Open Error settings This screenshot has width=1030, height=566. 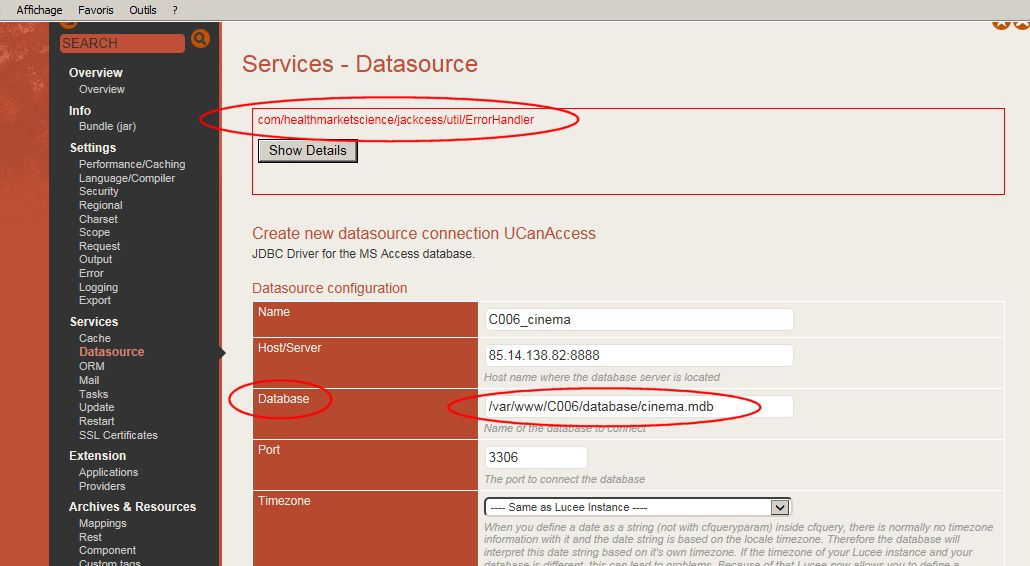pos(91,273)
